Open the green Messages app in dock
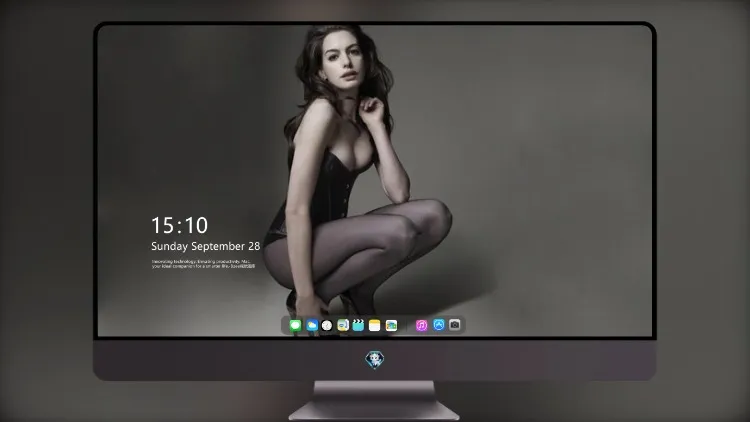The height and width of the screenshot is (422, 750). [295, 325]
